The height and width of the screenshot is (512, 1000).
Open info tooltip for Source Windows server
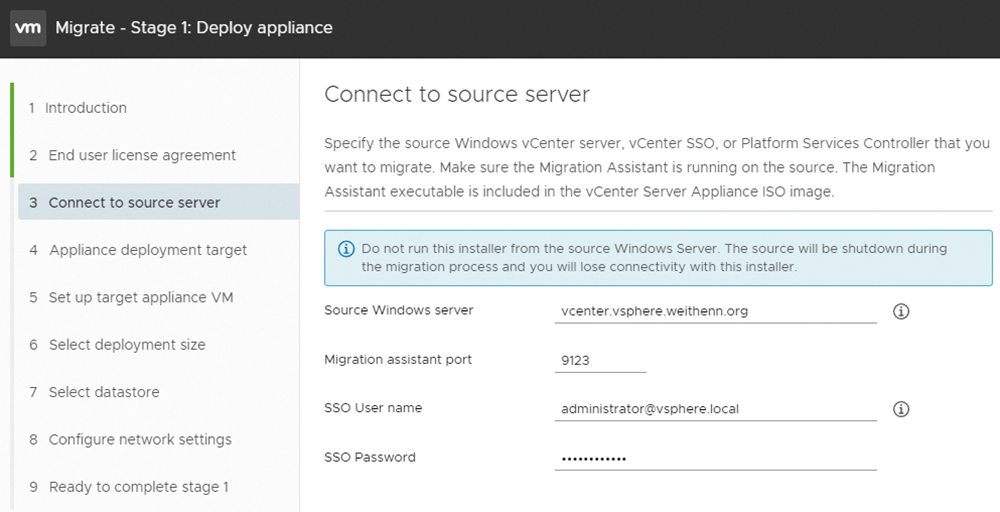click(901, 312)
